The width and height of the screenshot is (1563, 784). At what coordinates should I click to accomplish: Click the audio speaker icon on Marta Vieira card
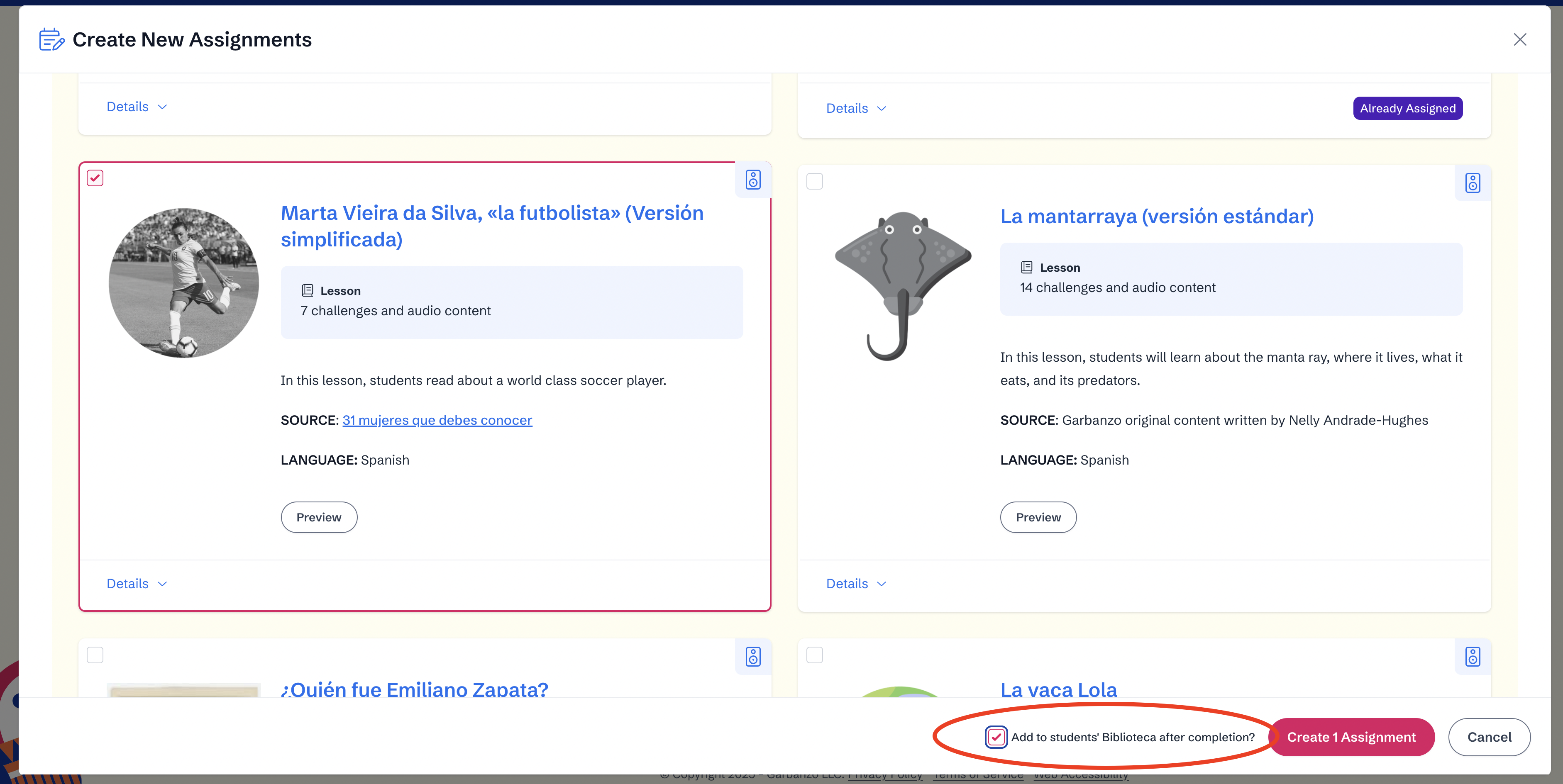pyautogui.click(x=753, y=180)
